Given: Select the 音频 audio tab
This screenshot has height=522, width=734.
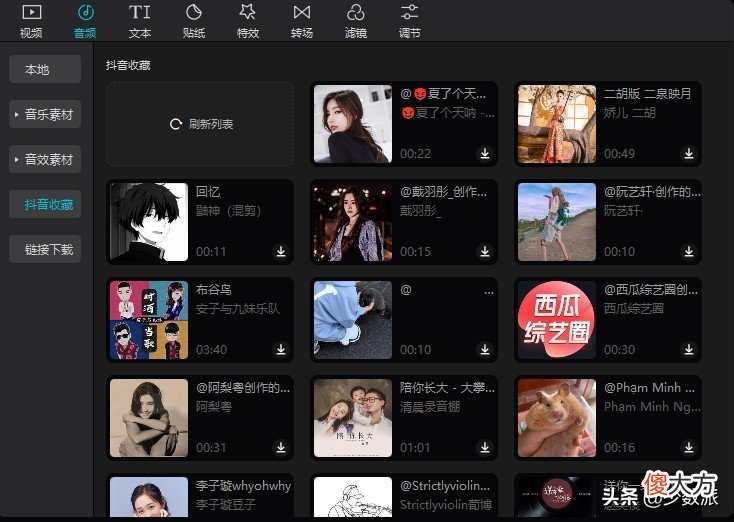Looking at the screenshot, I should point(85,21).
